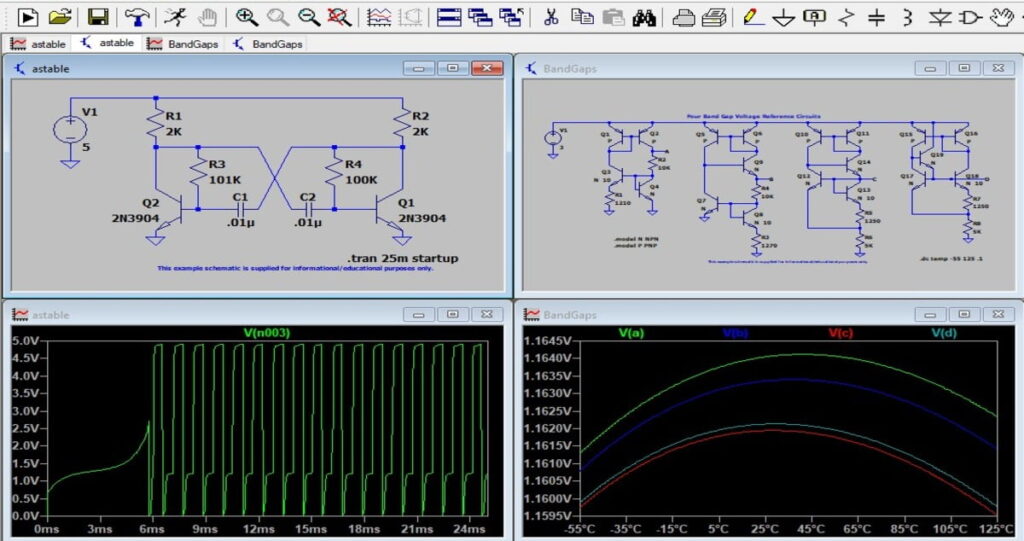Image resolution: width=1024 pixels, height=541 pixels.
Task: Place a Capacitor component tool
Action: pos(876,17)
